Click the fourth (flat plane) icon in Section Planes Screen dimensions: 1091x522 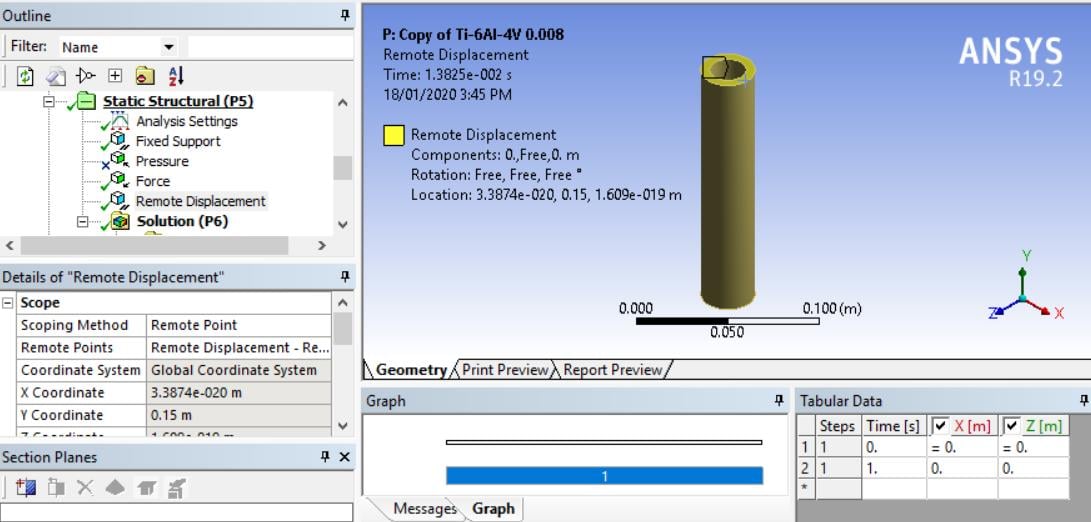click(115, 487)
